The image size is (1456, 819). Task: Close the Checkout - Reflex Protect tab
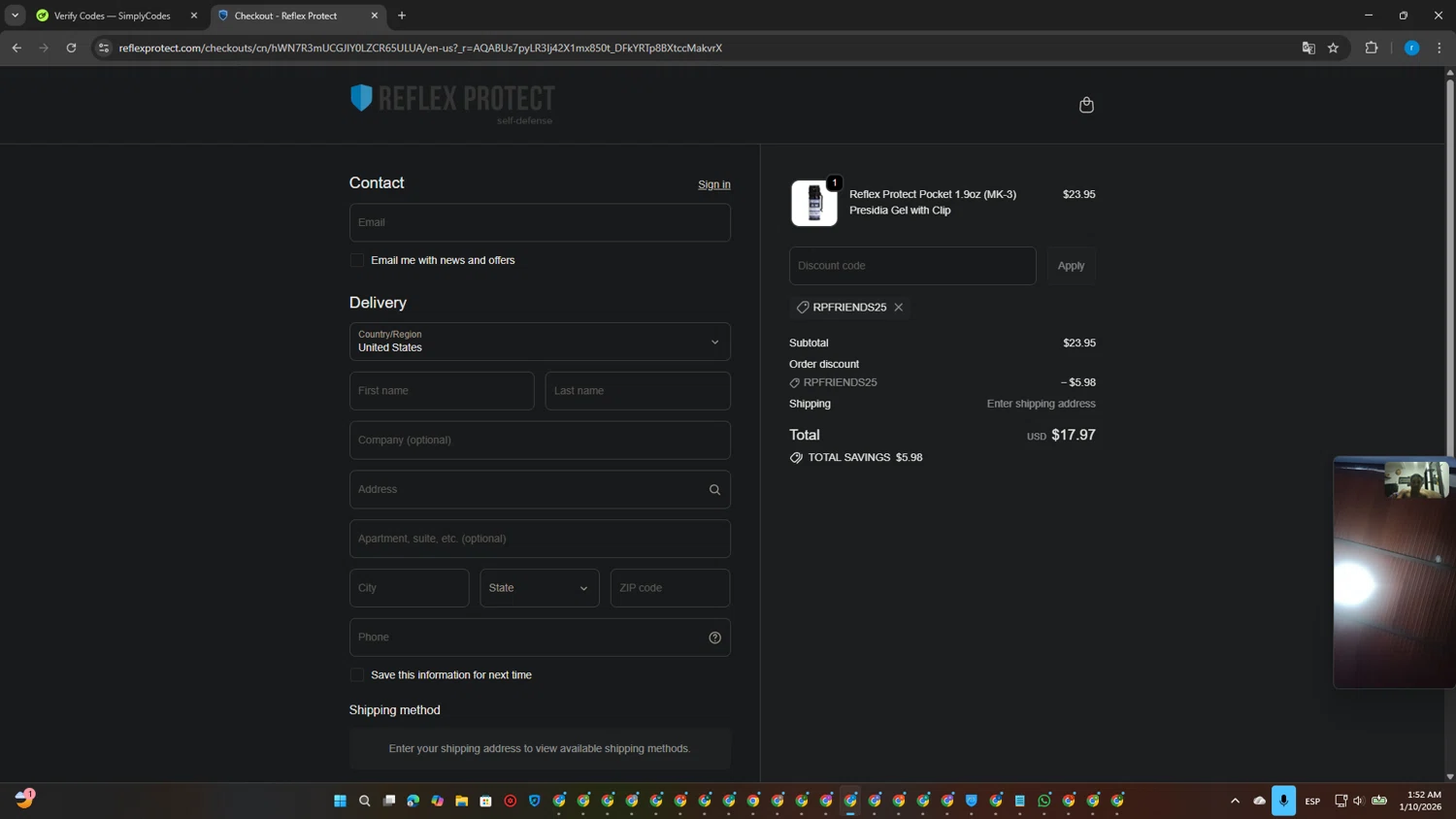pos(375,16)
